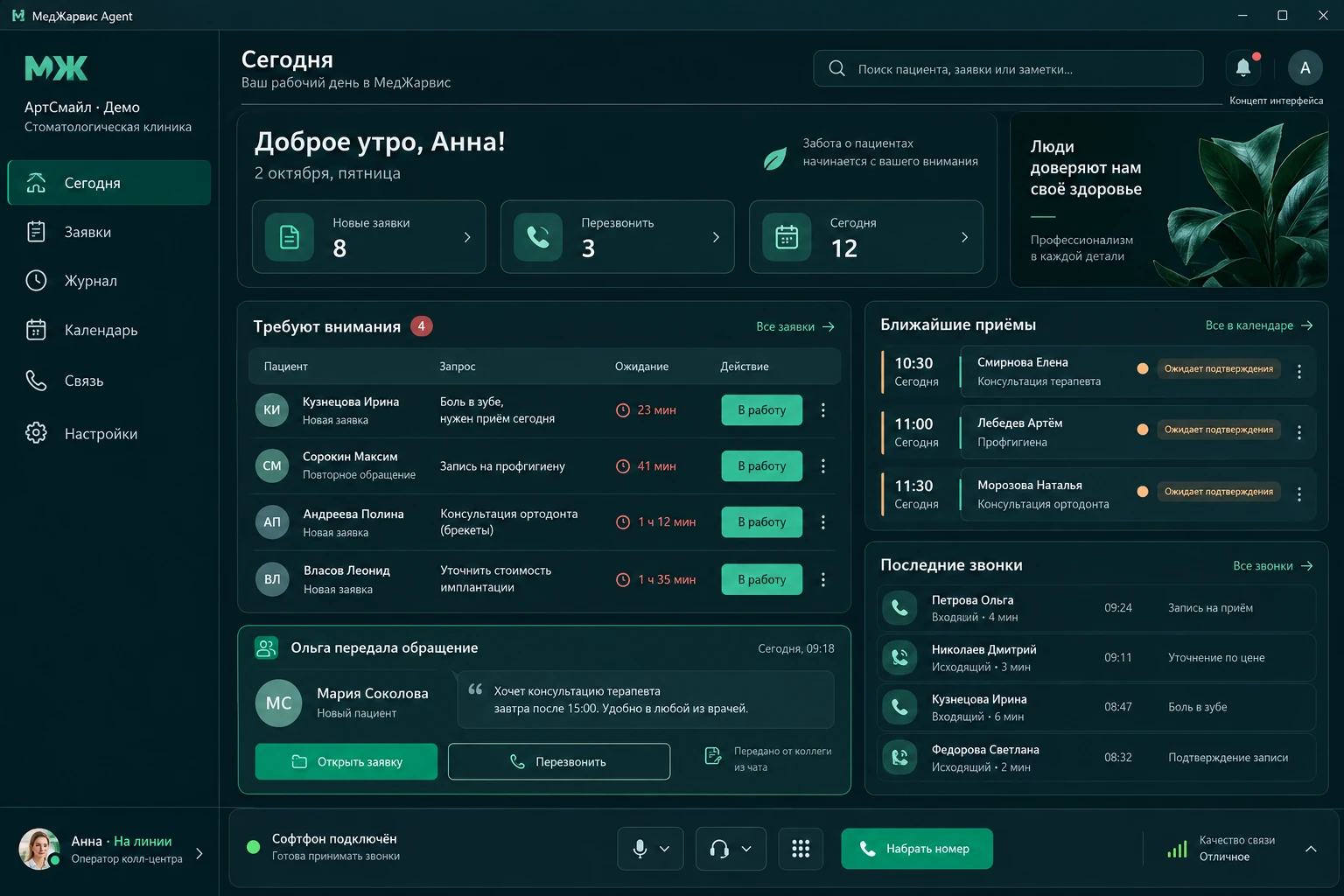
Task: Click Ожидает подтверждения badge for Лебедев Артём
Action: click(x=1219, y=430)
